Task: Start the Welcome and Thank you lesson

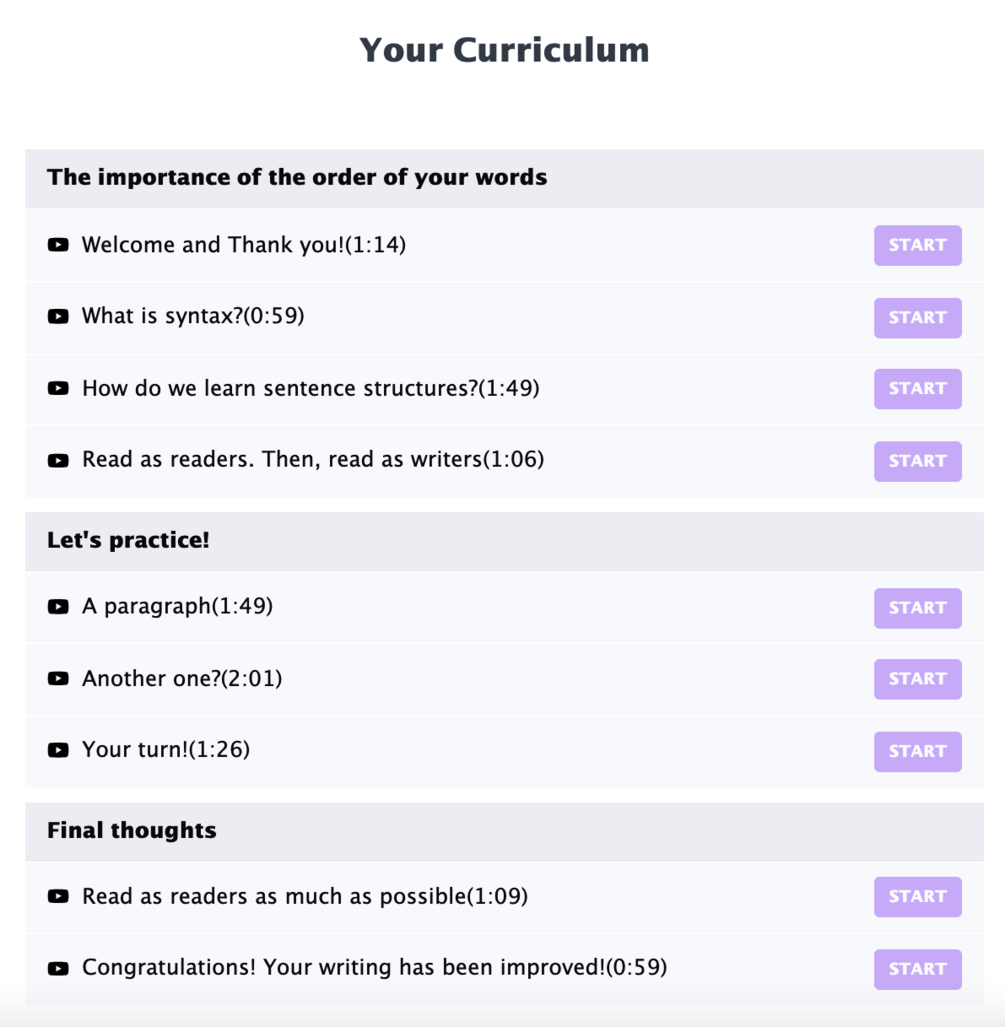Action: coord(917,245)
